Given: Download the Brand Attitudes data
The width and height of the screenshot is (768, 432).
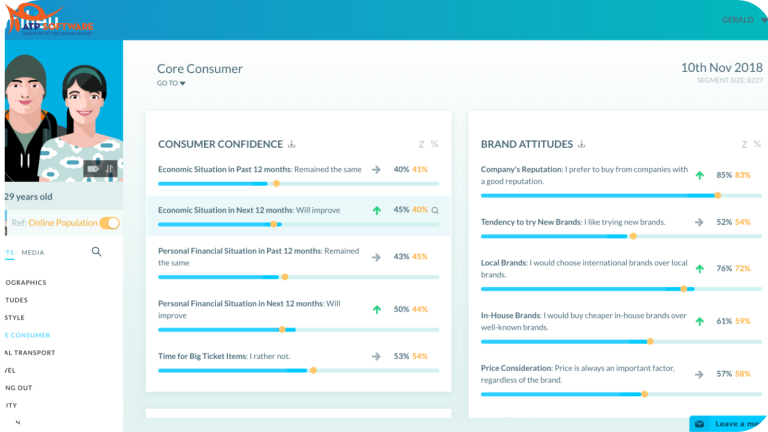Looking at the screenshot, I should 581,144.
